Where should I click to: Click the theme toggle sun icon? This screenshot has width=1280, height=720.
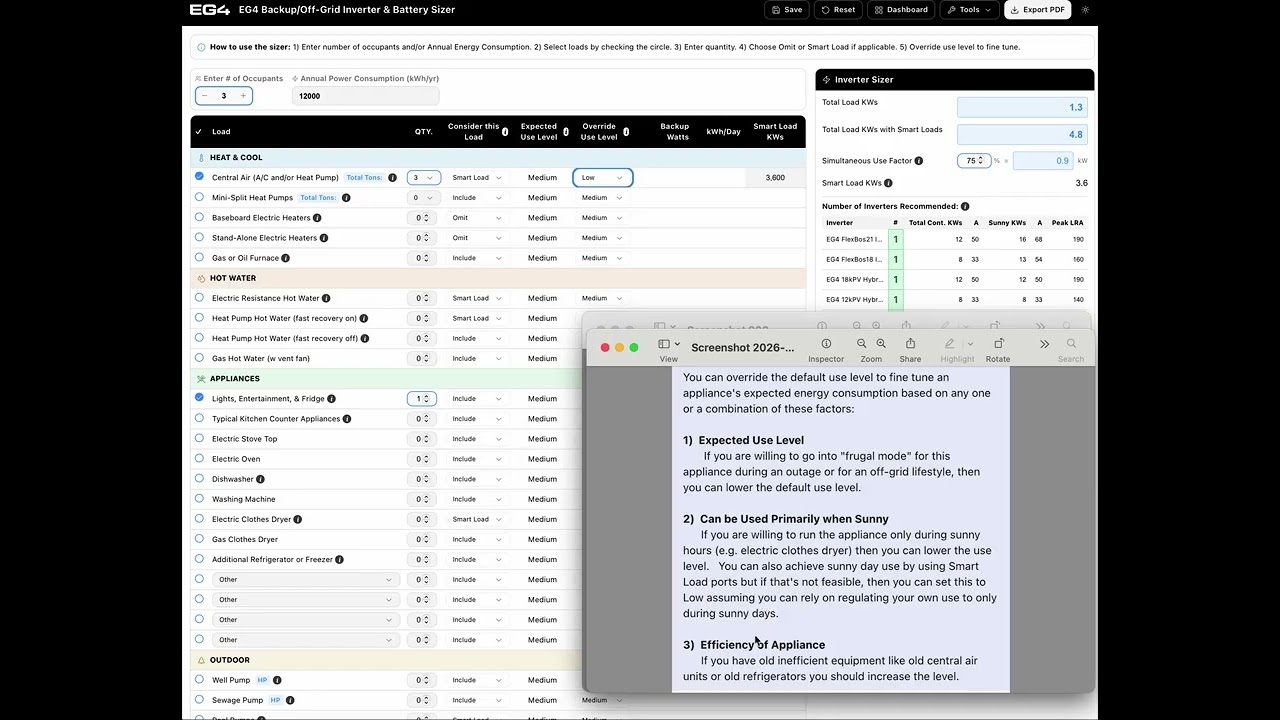pos(1085,10)
